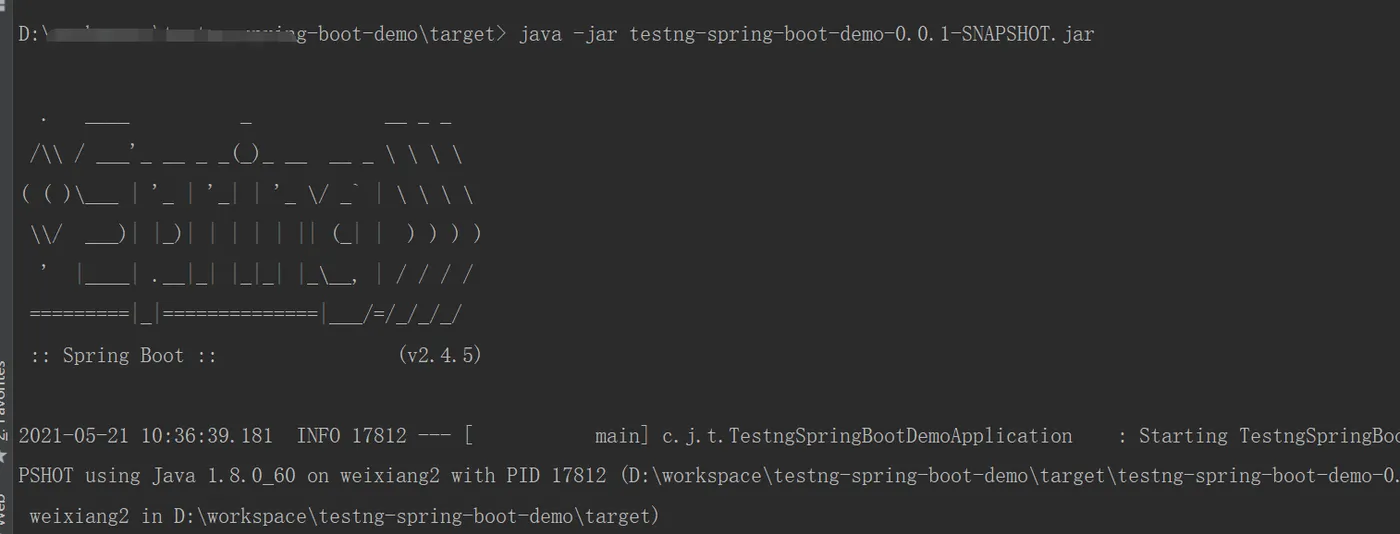The image size is (1400, 534).
Task: Click the 'INFO 17812' log level text
Action: pos(352,436)
